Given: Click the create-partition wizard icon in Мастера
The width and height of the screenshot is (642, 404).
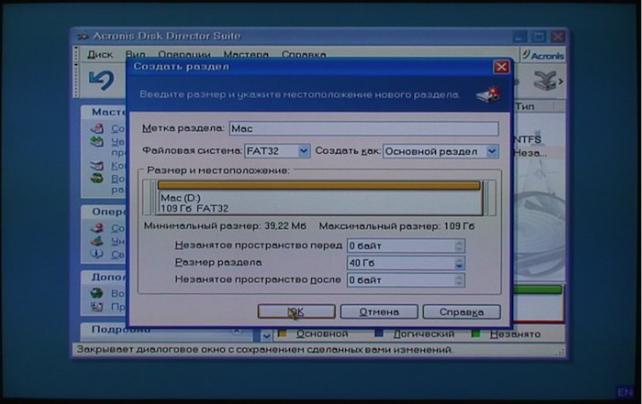Looking at the screenshot, I should click(97, 129).
